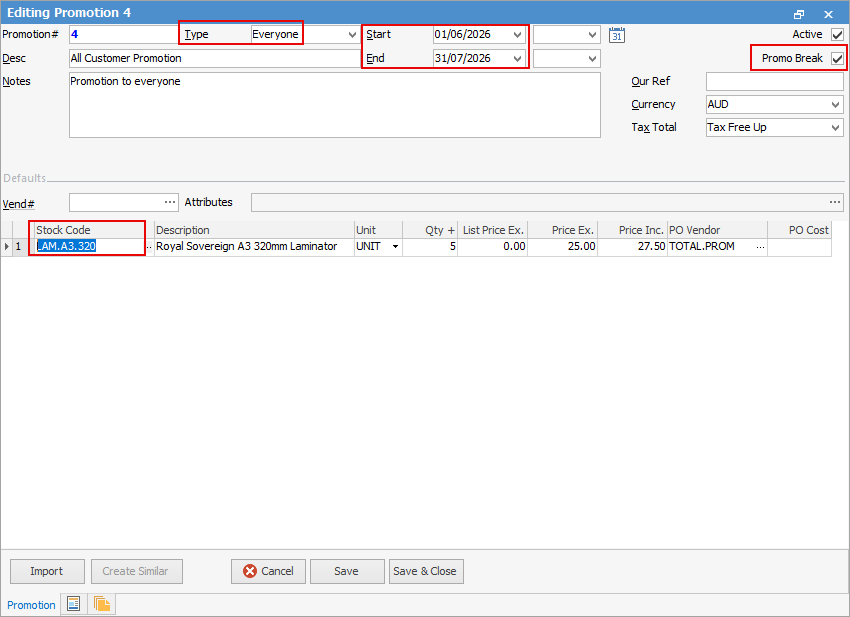Click the Promotion# field
Image resolution: width=850 pixels, height=617 pixels.
[x=124, y=35]
